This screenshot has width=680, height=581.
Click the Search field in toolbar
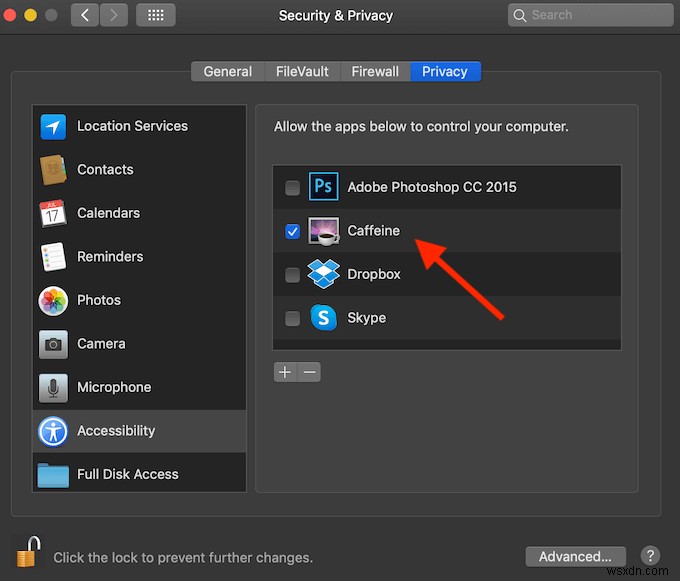[x=590, y=15]
